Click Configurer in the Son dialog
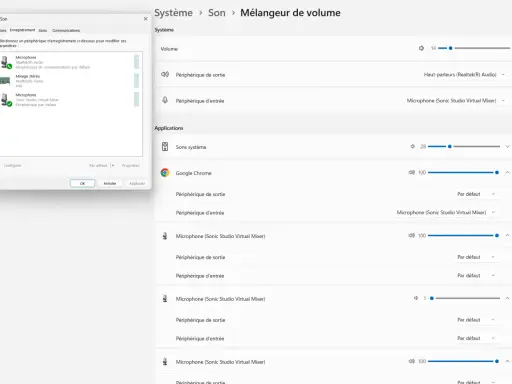512x384 pixels. click(12, 165)
